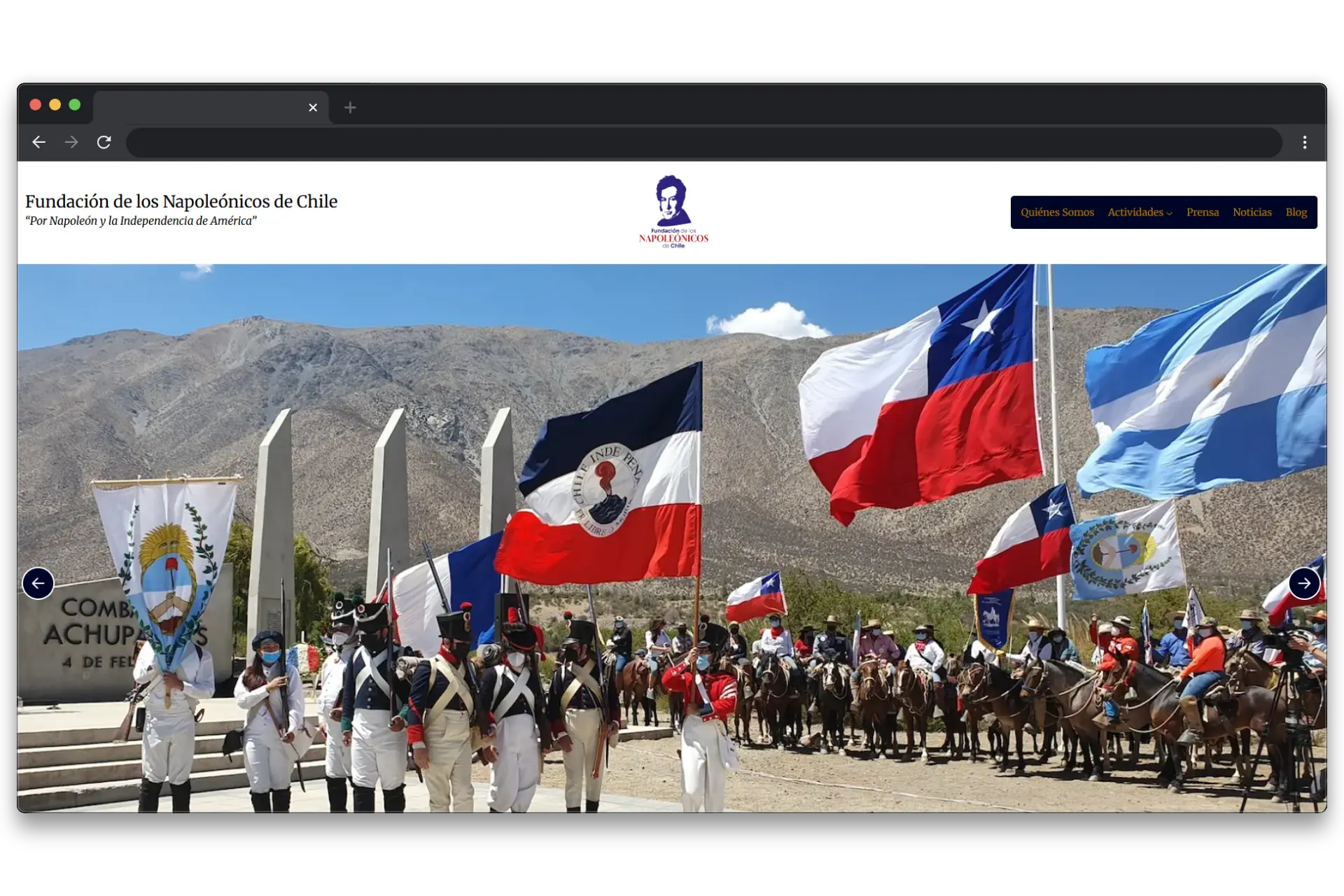Screen dimensions: 1344x896
Task: Open the browser options three-dot menu
Action: [1305, 142]
